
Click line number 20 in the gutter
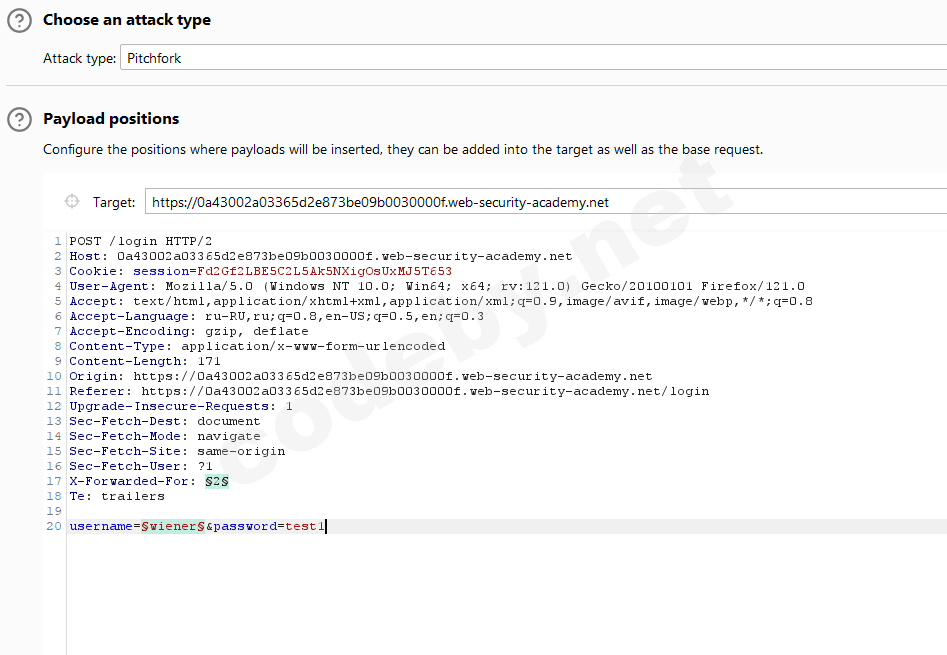click(54, 526)
